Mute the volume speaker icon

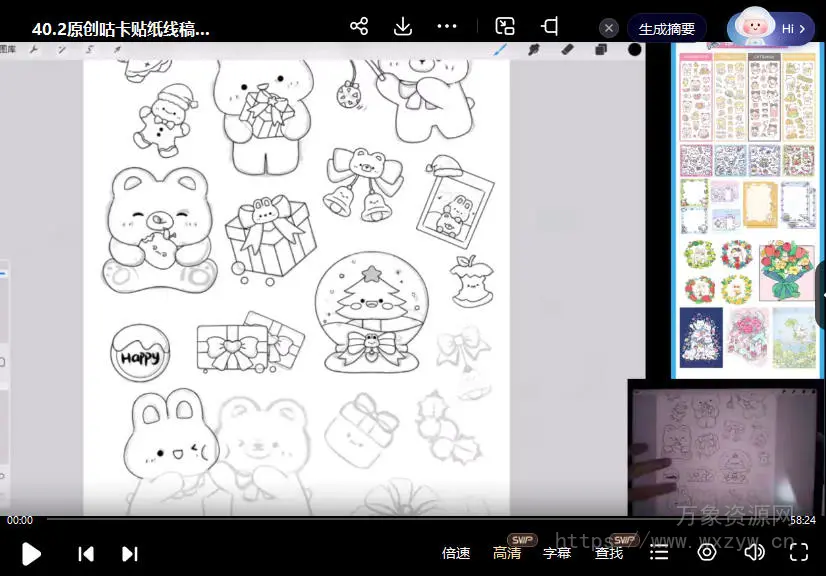[753, 552]
